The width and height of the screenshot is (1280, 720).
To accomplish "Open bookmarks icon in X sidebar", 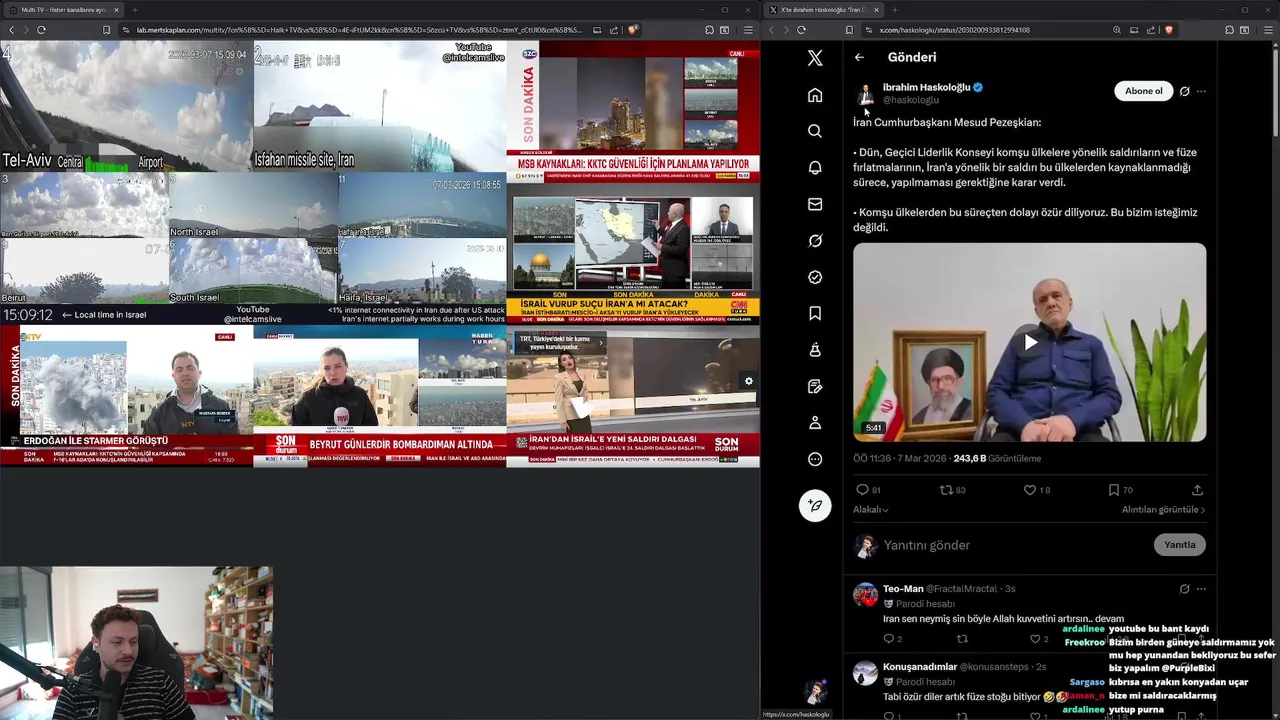I will point(815,314).
